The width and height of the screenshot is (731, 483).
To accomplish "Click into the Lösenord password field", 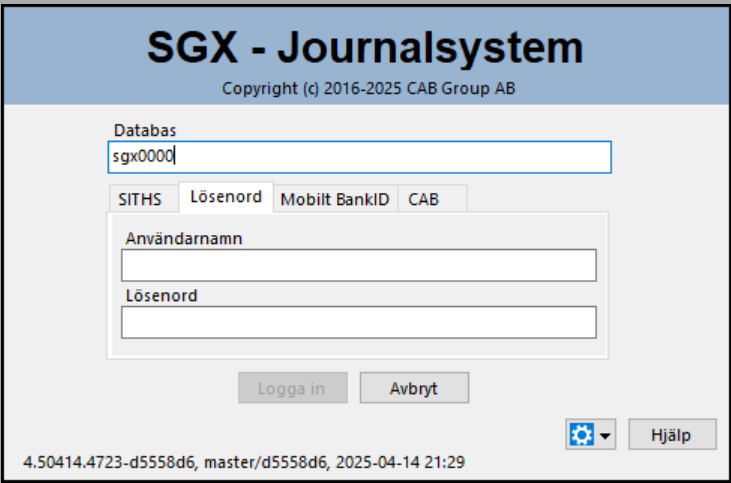I will coord(359,322).
